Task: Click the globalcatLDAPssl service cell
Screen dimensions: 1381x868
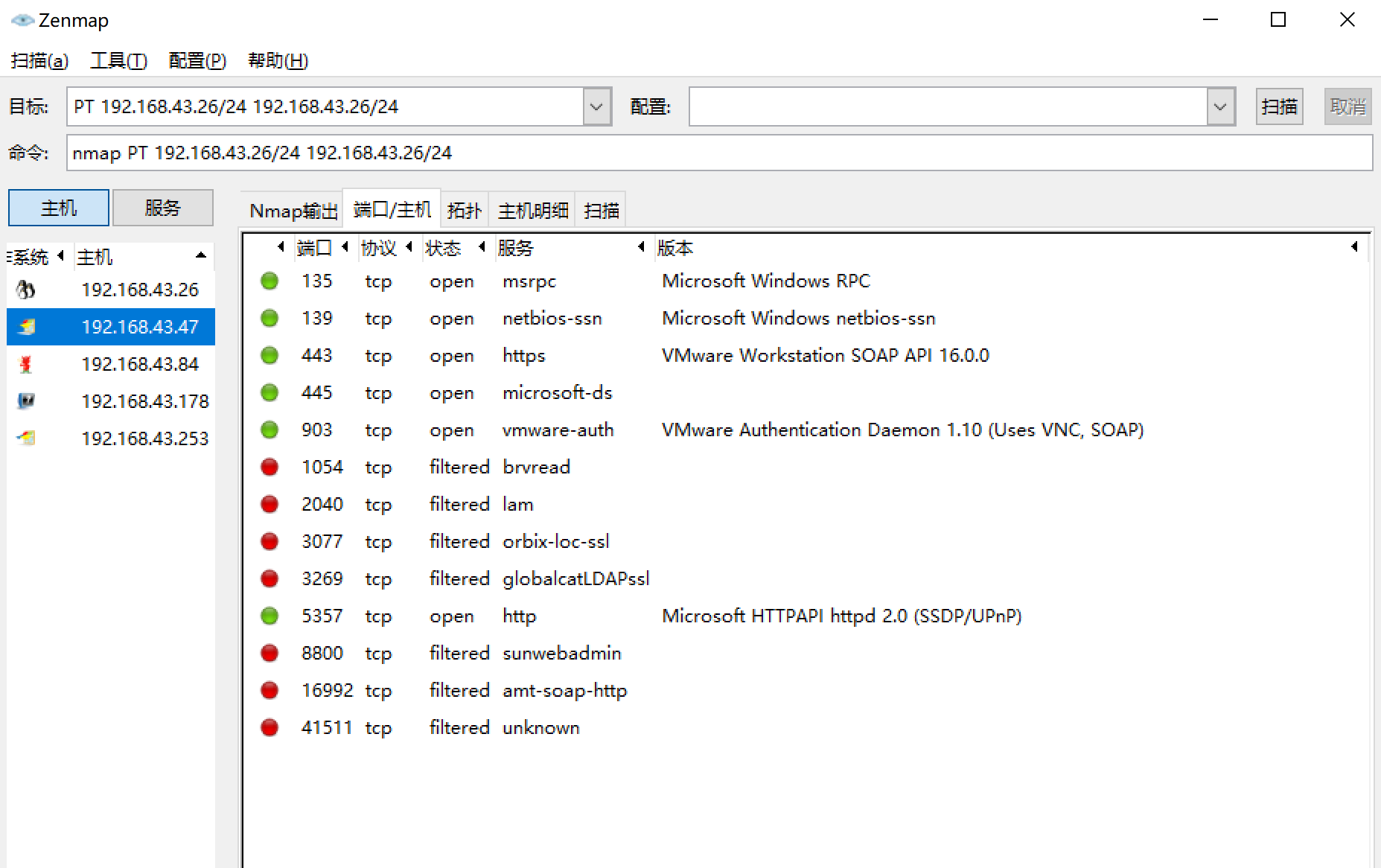Action: pos(576,579)
